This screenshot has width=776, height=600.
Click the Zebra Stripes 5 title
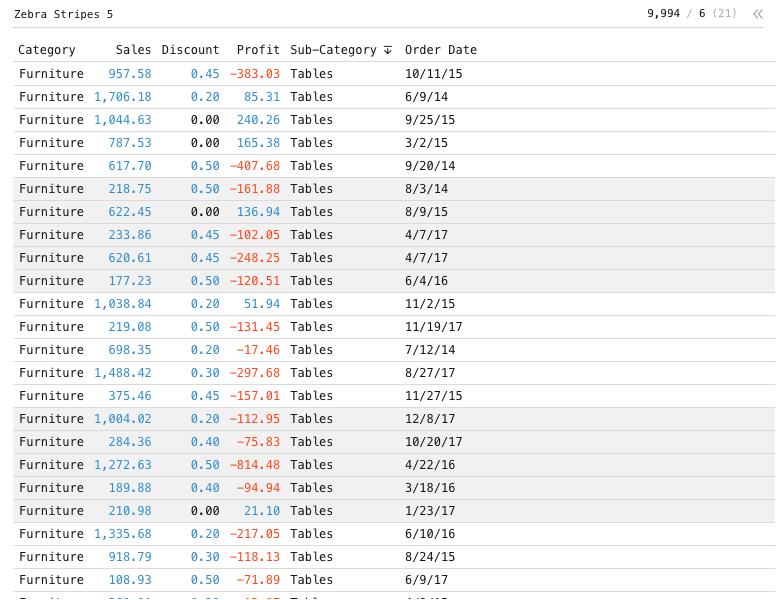(64, 14)
